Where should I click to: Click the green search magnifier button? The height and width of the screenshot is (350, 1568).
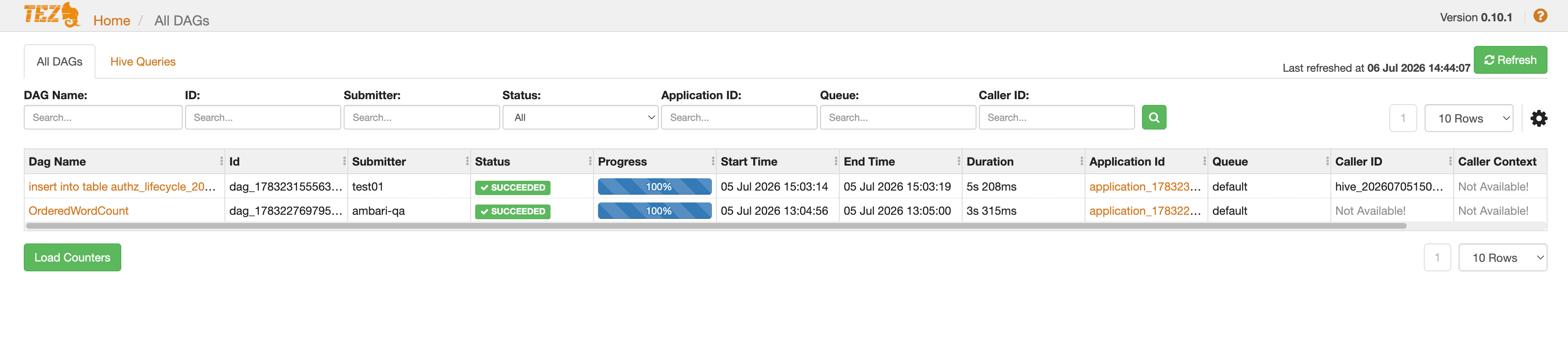tap(1153, 118)
